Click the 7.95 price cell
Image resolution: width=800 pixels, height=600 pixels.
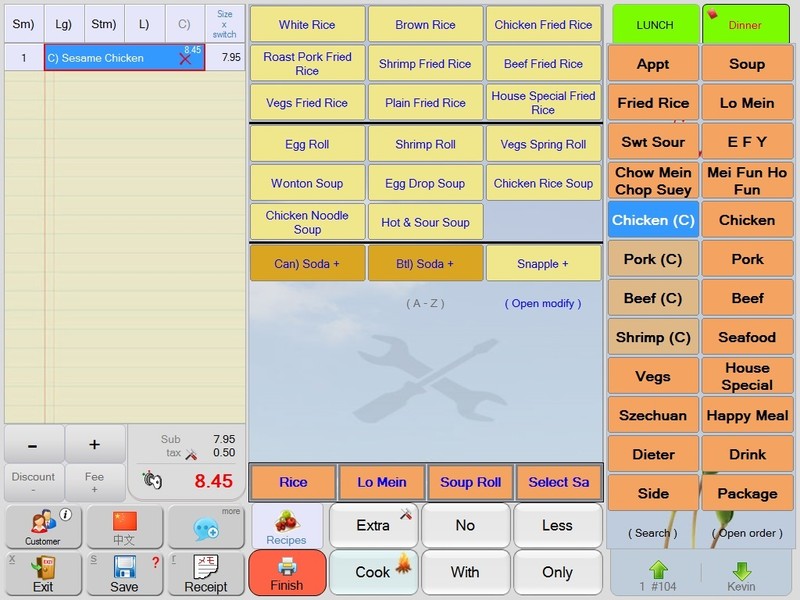(225, 58)
